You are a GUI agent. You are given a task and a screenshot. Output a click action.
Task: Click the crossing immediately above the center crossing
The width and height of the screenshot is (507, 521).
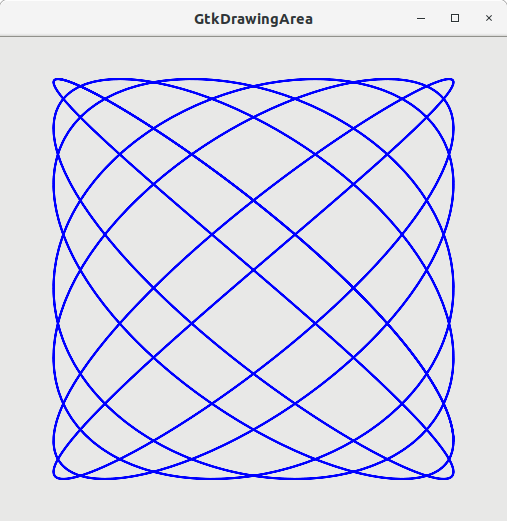click(254, 201)
